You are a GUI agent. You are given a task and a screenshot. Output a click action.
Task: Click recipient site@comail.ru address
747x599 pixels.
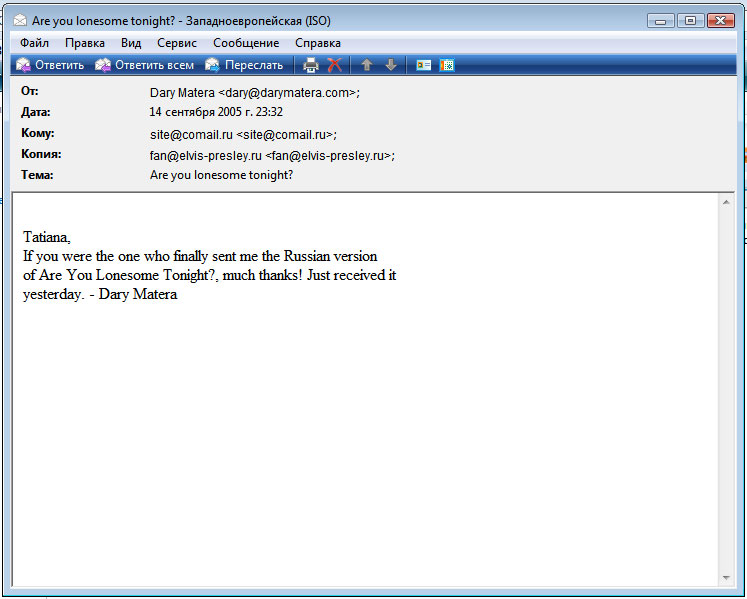243,134
